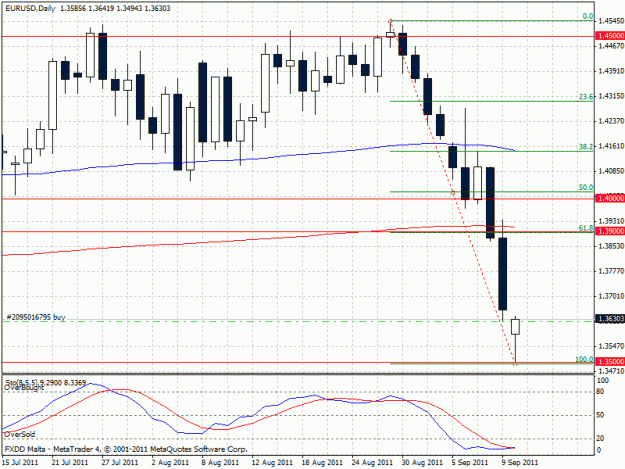Screen dimensions: 625x469
Task: Click the 1.43150 price scale value
Action: tap(611, 96)
